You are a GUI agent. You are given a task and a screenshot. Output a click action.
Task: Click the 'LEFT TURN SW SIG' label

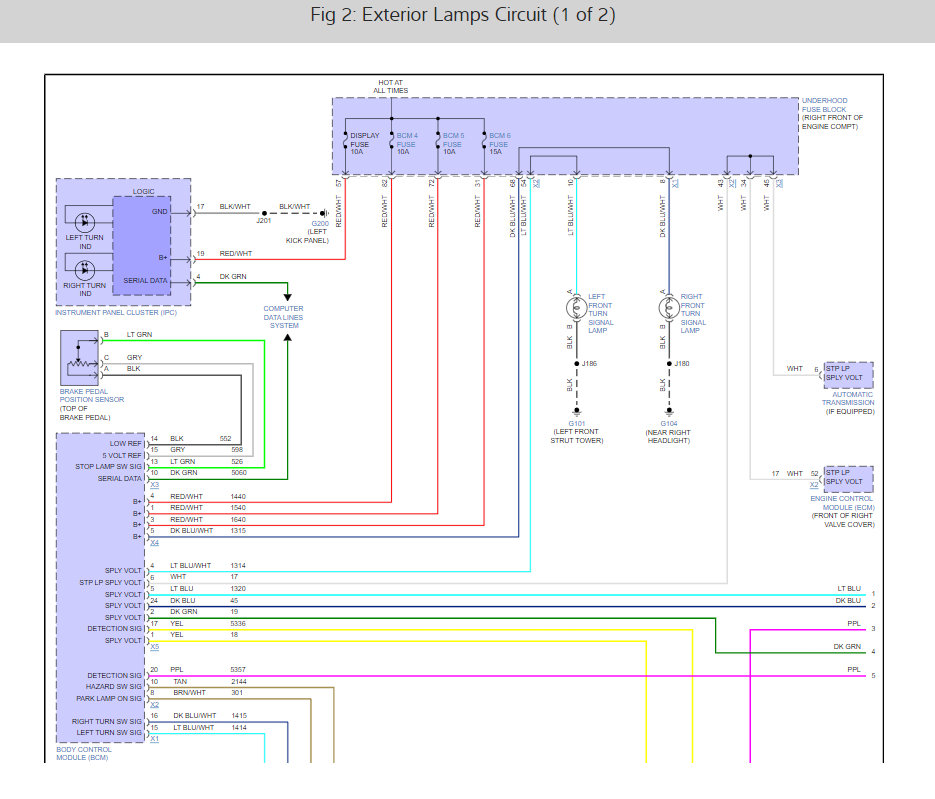point(109,733)
